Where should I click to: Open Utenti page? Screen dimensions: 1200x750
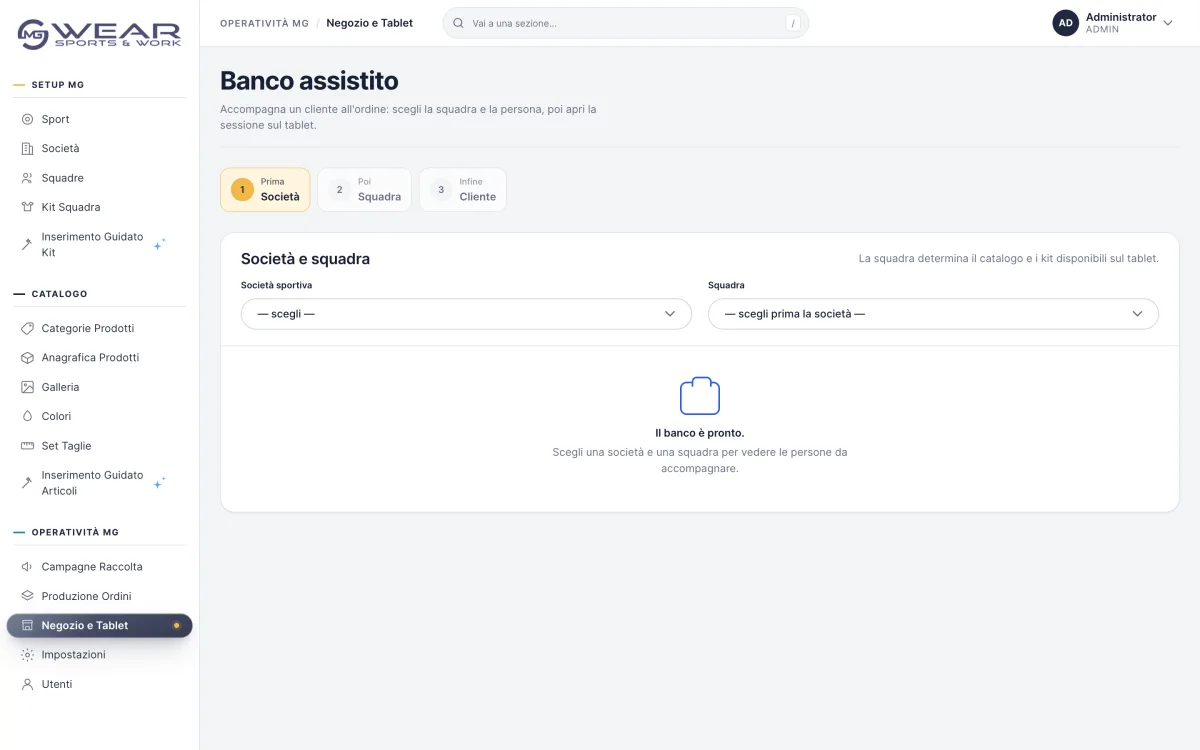click(99, 684)
